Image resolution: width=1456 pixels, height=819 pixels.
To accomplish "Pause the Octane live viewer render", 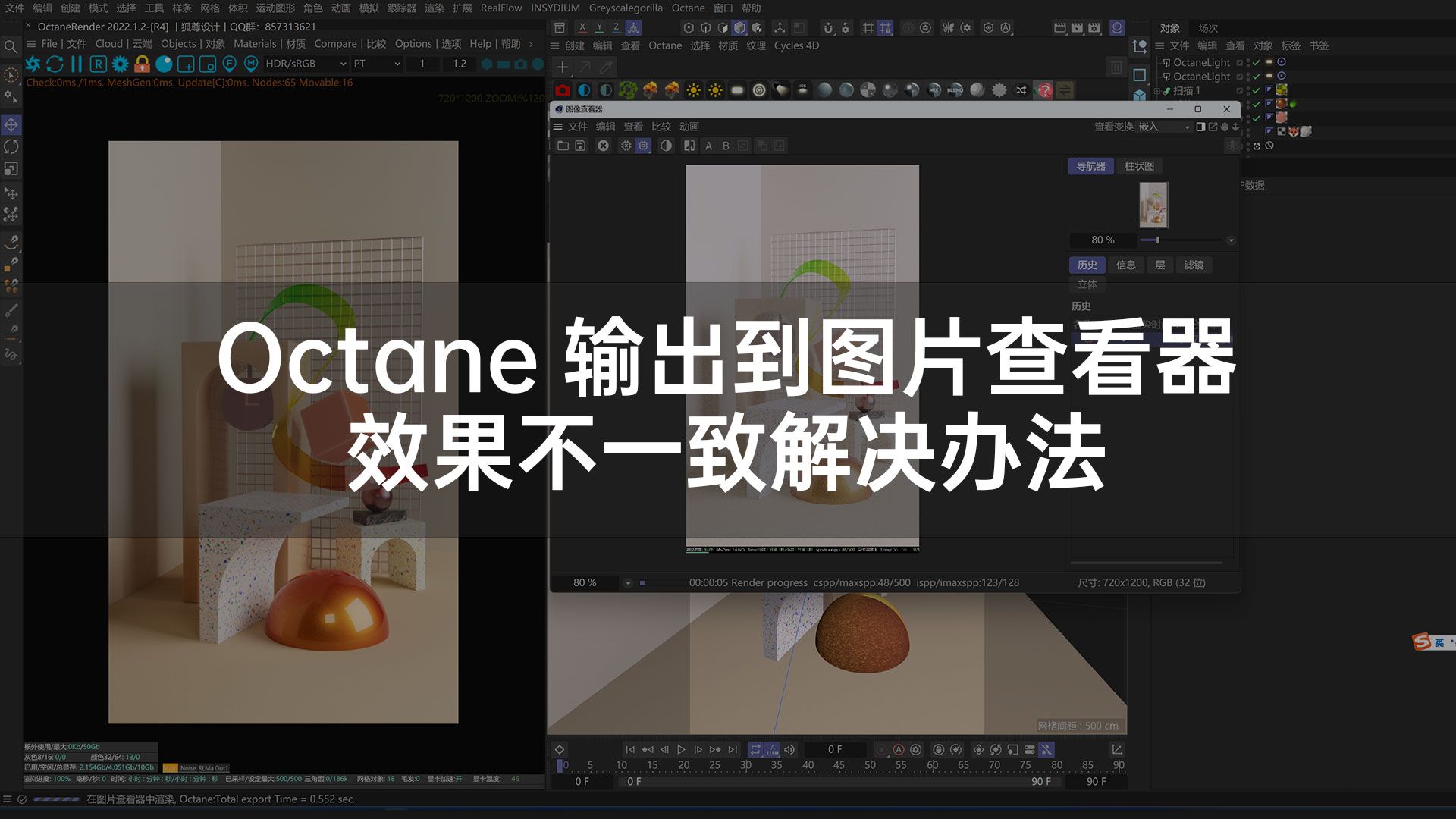I will click(x=77, y=64).
